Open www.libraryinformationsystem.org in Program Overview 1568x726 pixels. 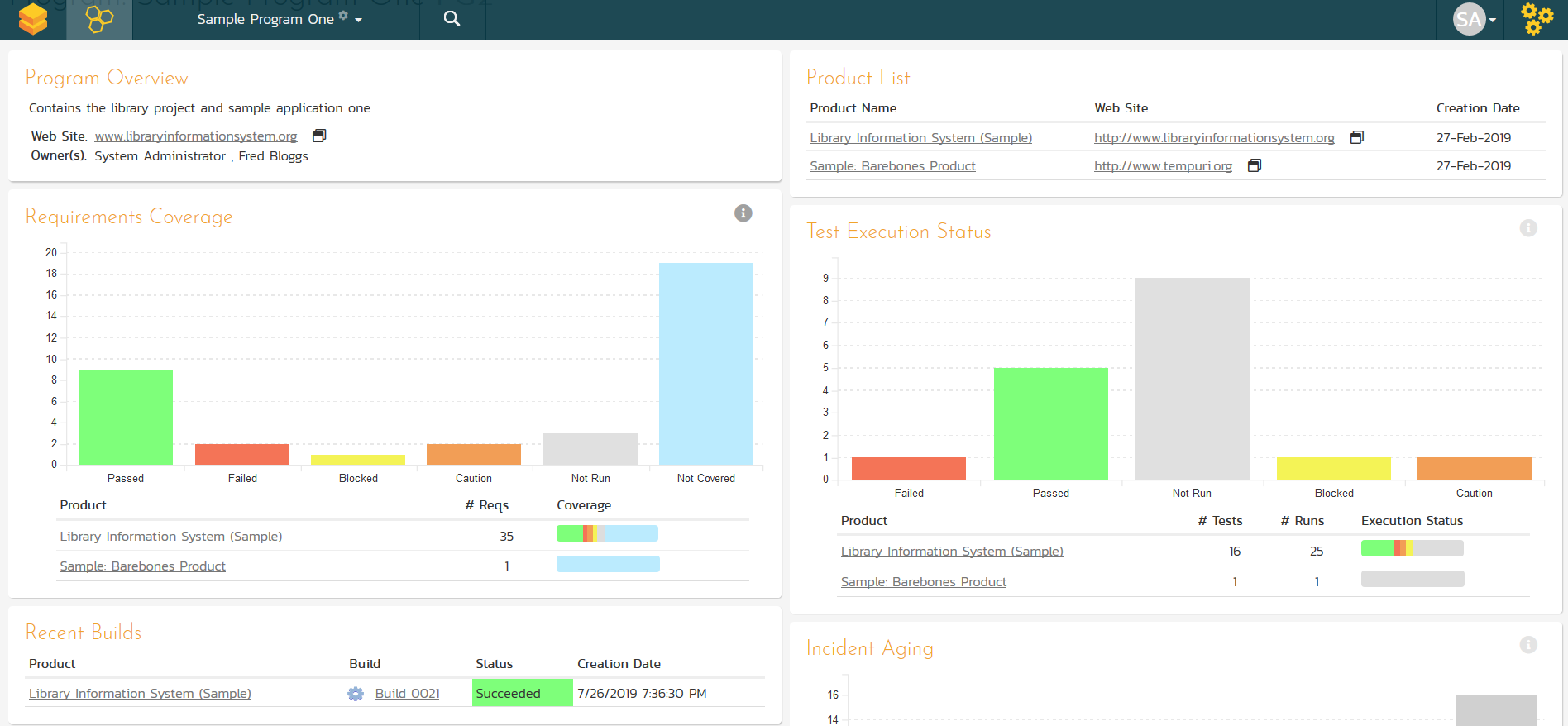click(x=196, y=136)
